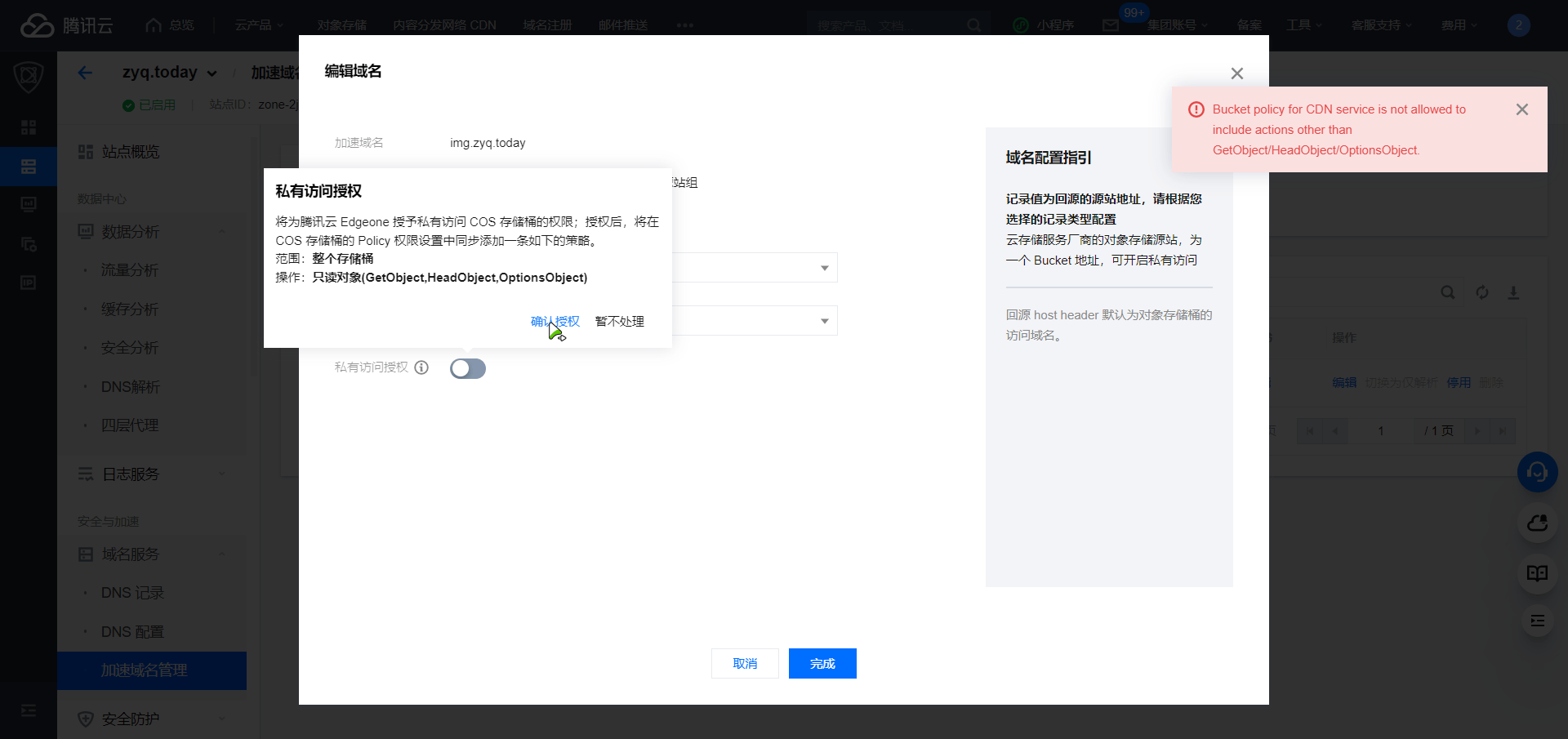Open the 对象存储 menu in top navigation
This screenshot has height=739, width=1568.
pos(341,25)
